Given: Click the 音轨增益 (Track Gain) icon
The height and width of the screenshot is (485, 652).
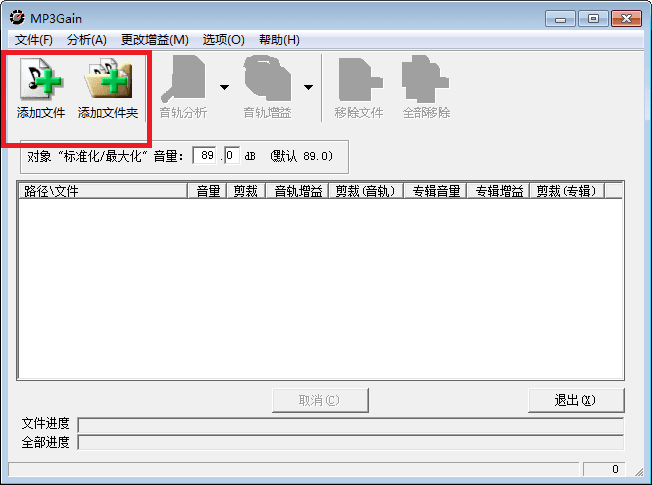Looking at the screenshot, I should 267,78.
